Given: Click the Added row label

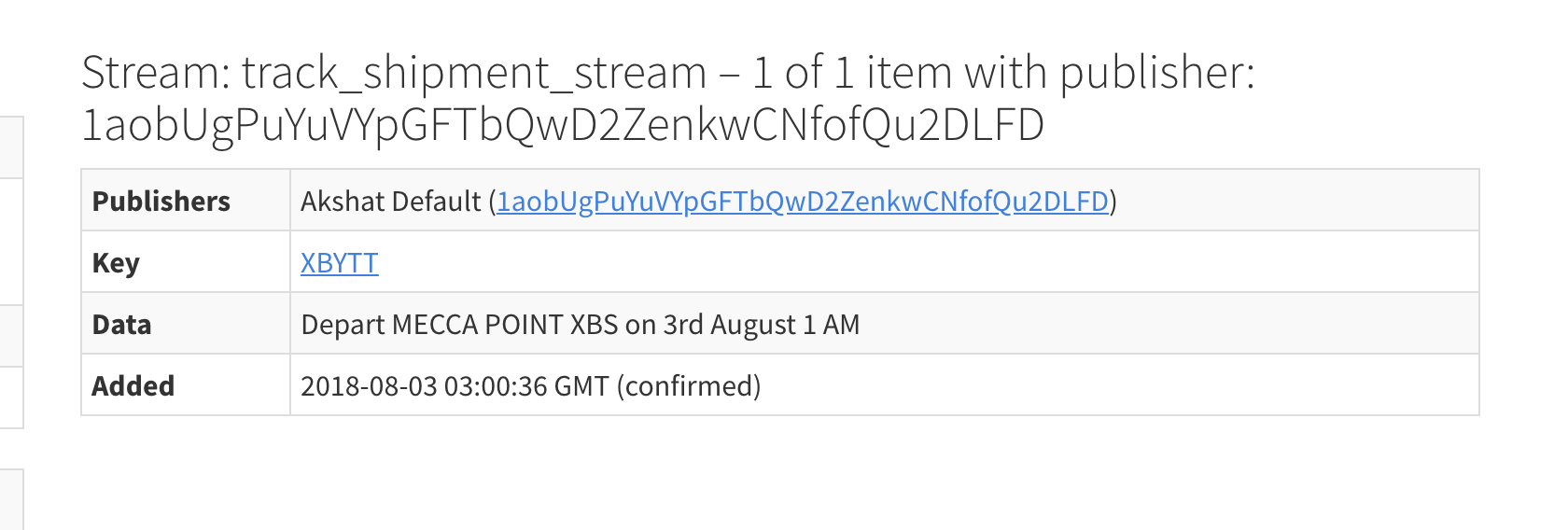Looking at the screenshot, I should pyautogui.click(x=133, y=386).
